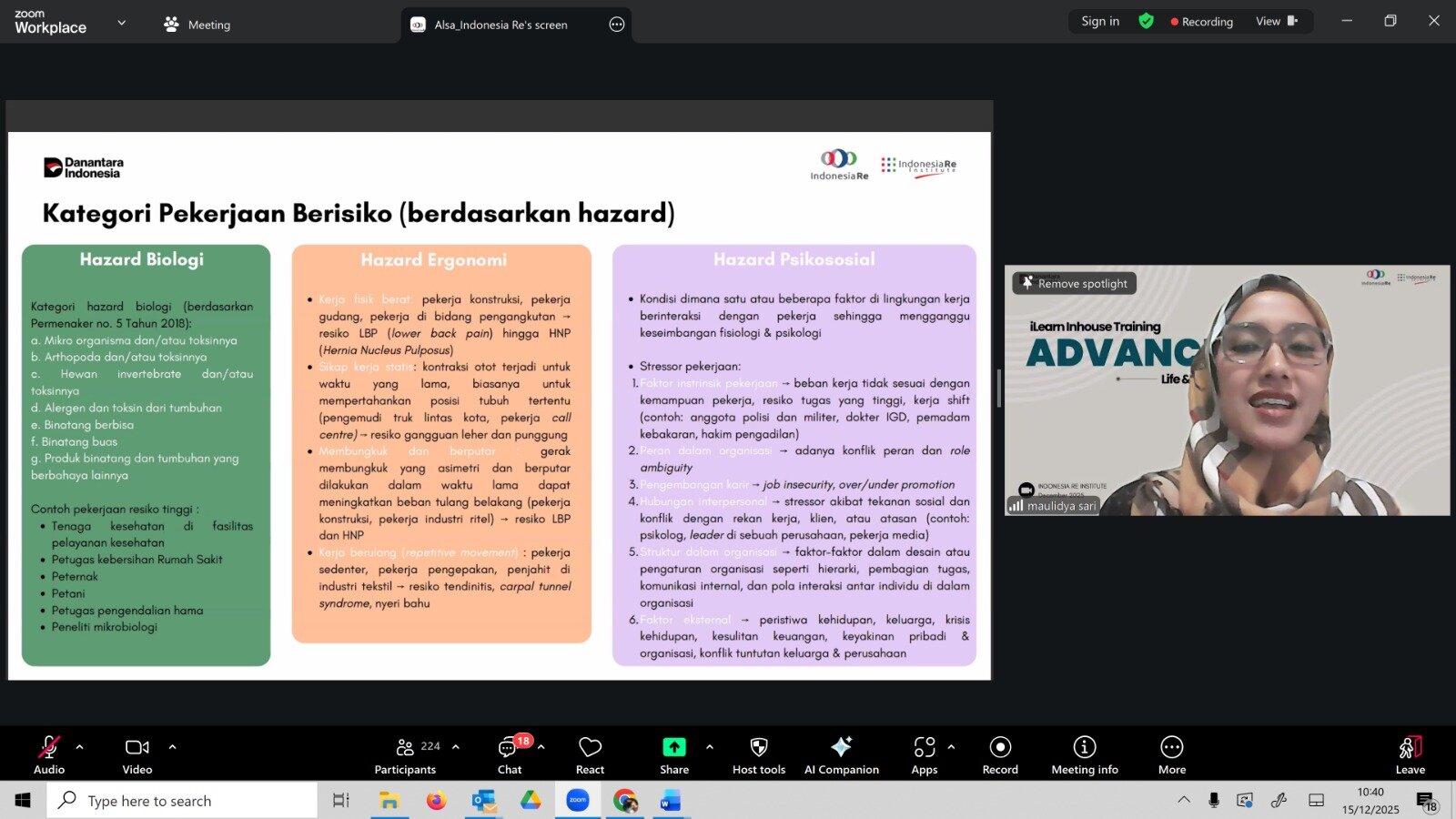Expand audio options arrow
Screen dimensions: 1456x819
click(80, 747)
